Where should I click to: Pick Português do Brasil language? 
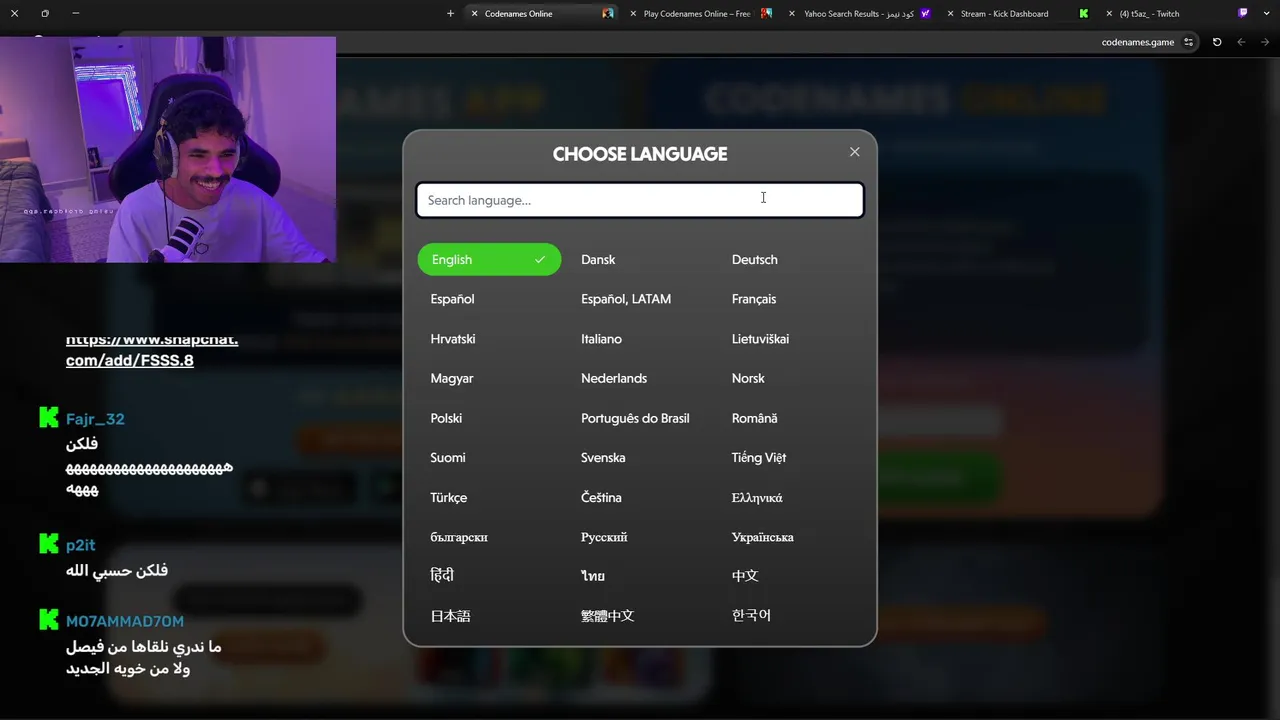tap(635, 418)
